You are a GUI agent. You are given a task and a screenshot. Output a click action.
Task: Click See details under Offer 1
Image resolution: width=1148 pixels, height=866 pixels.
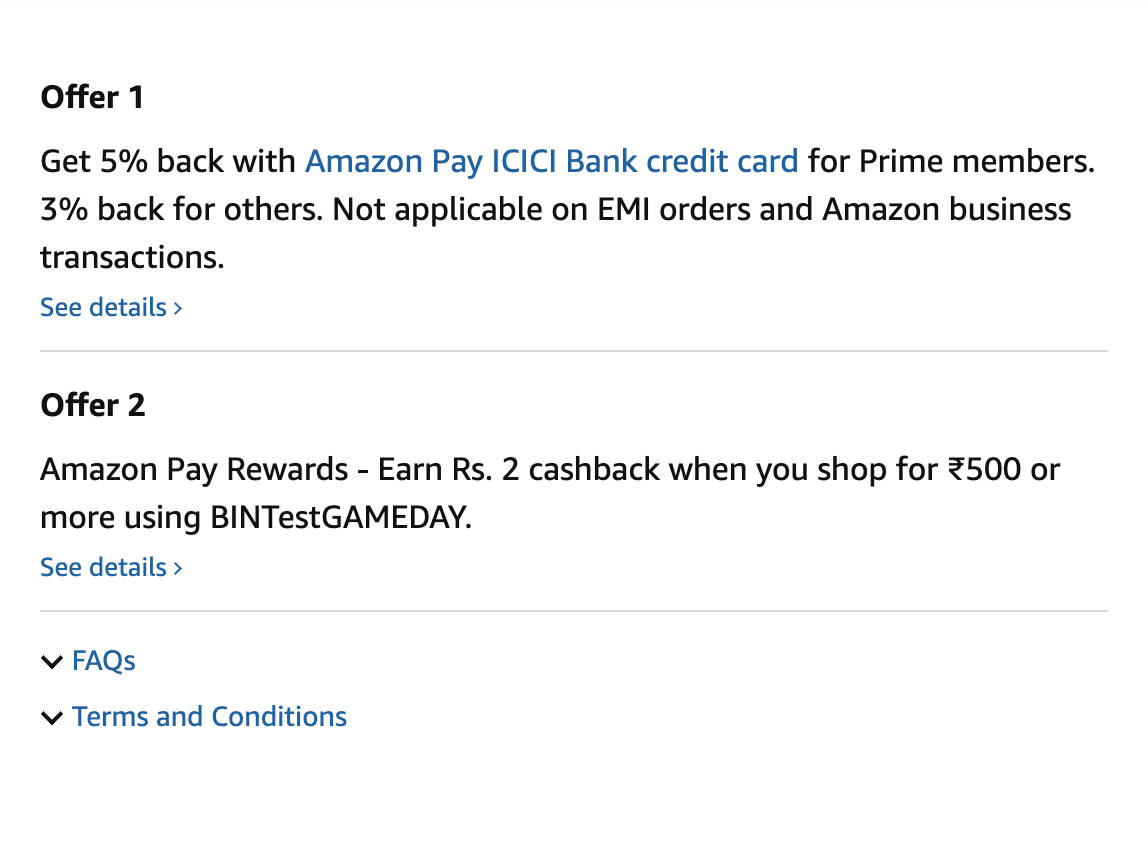pos(103,307)
